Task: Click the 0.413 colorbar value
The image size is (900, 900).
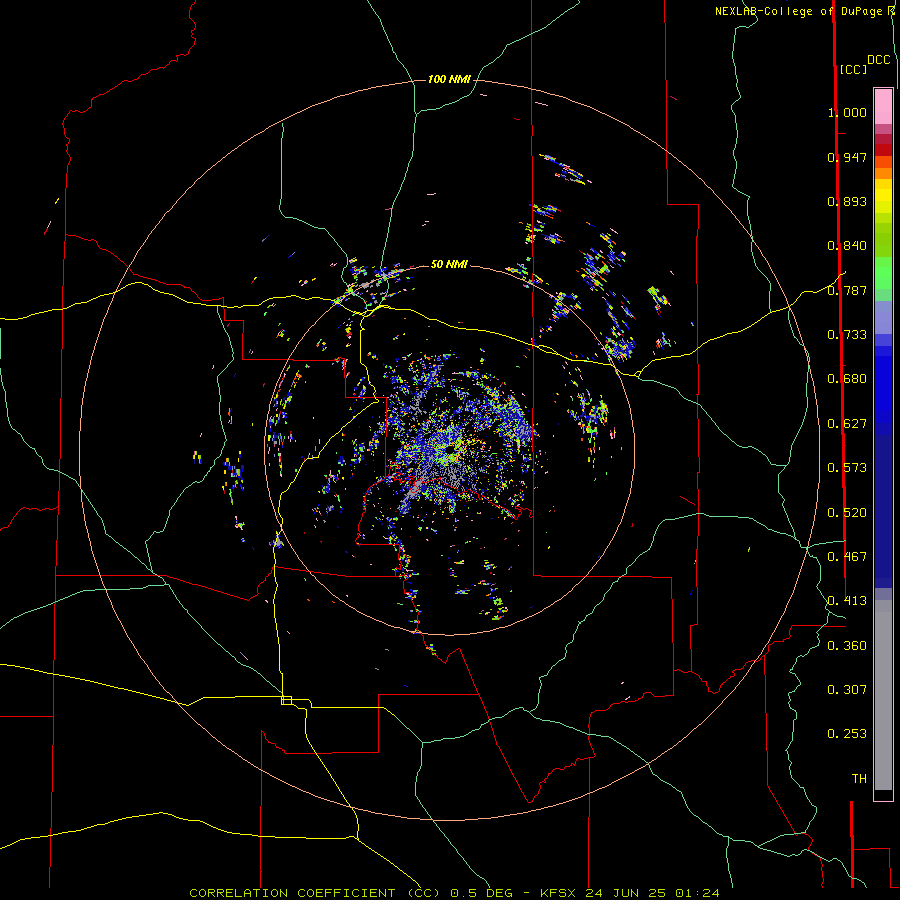Action: tap(847, 601)
